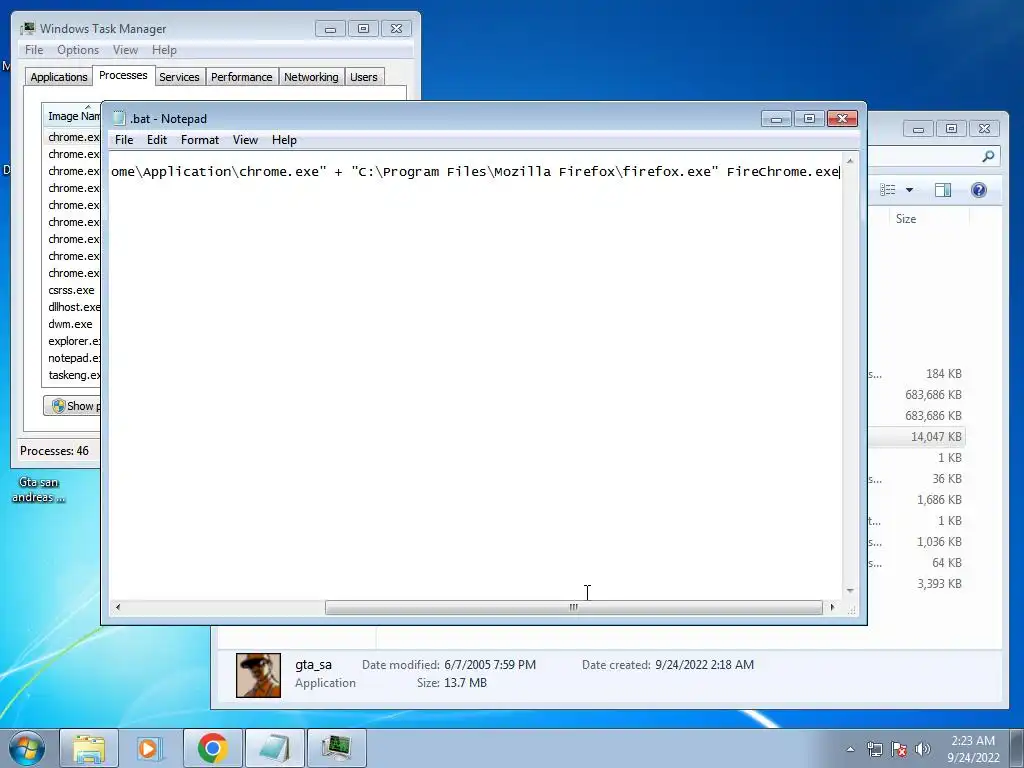Open the Notepad File menu

coord(124,140)
